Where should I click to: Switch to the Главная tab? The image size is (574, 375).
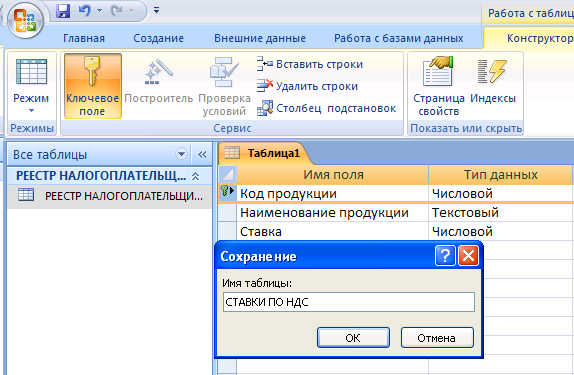(84, 38)
